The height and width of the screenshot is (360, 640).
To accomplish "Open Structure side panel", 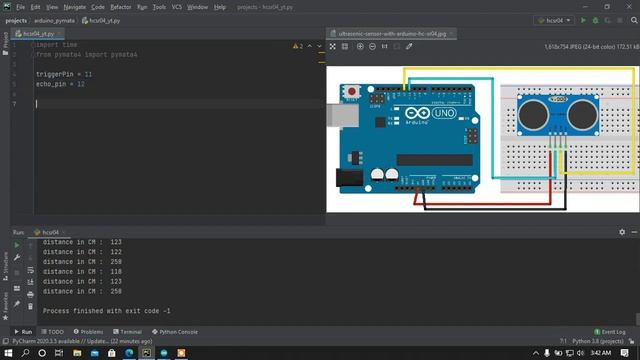I will pyautogui.click(x=5, y=266).
